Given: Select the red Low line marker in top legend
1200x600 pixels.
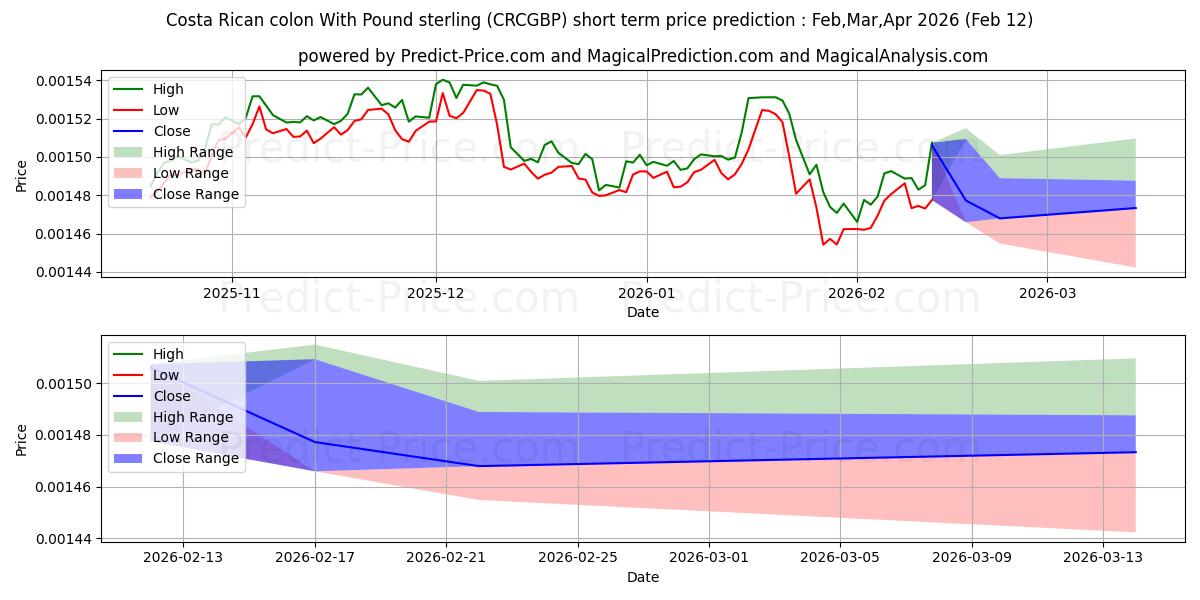Looking at the screenshot, I should [130, 110].
